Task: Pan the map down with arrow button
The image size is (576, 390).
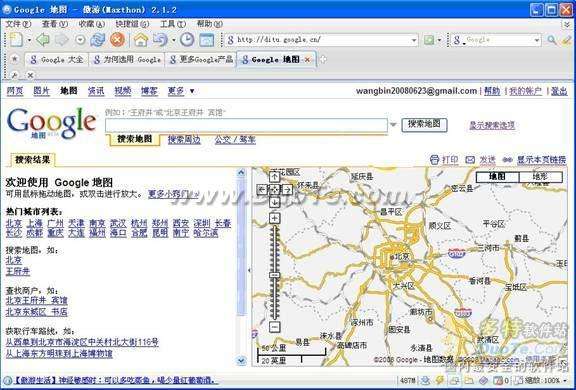Action: tap(275, 202)
